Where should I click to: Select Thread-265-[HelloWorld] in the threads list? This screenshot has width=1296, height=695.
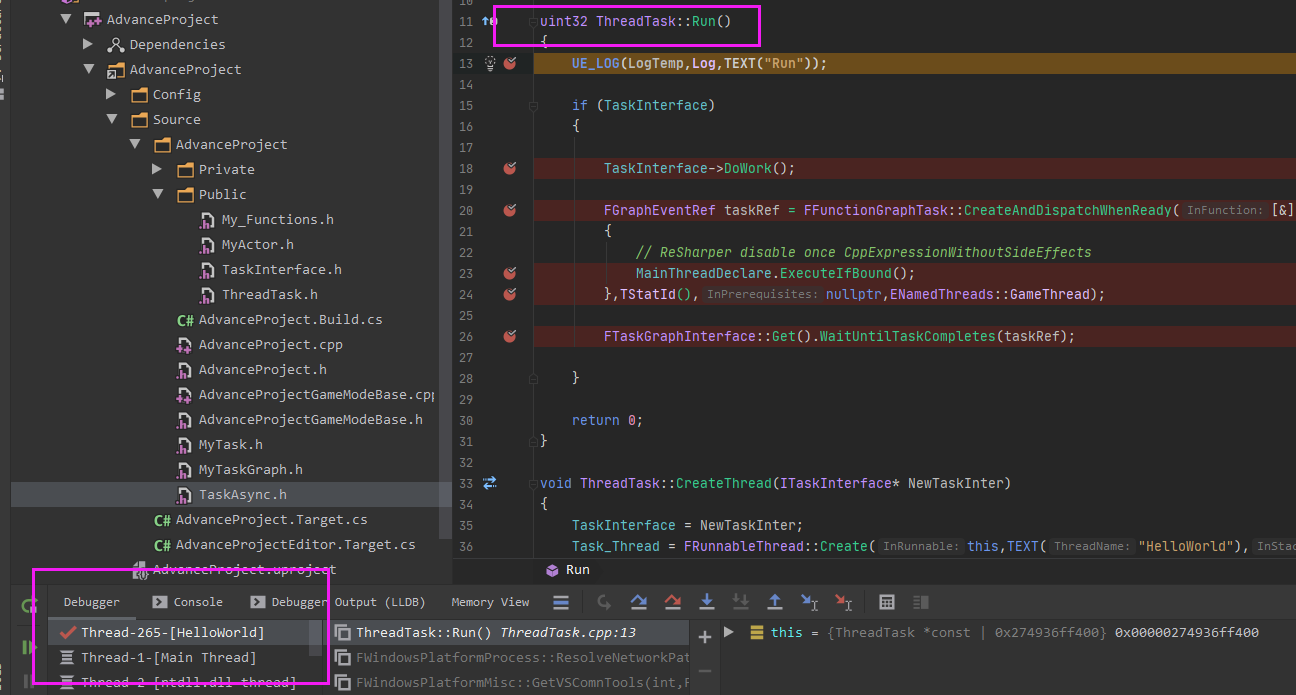point(178,632)
